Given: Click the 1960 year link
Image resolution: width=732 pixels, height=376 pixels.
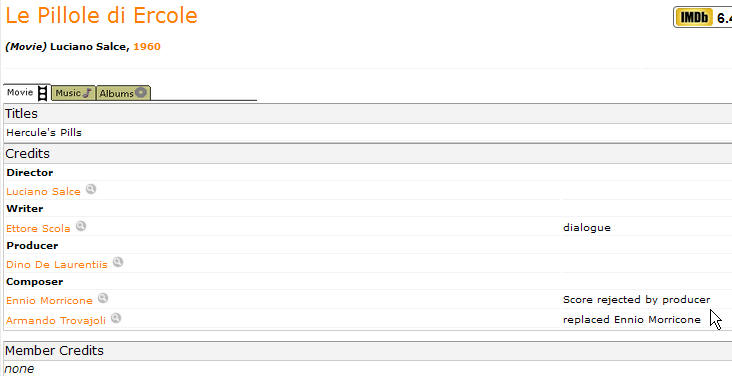Looking at the screenshot, I should click(x=147, y=47).
